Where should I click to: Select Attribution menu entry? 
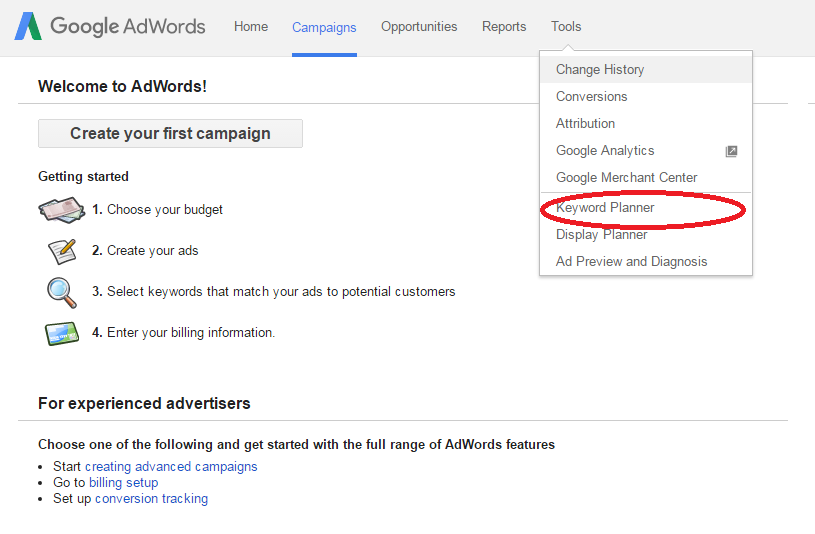(586, 124)
